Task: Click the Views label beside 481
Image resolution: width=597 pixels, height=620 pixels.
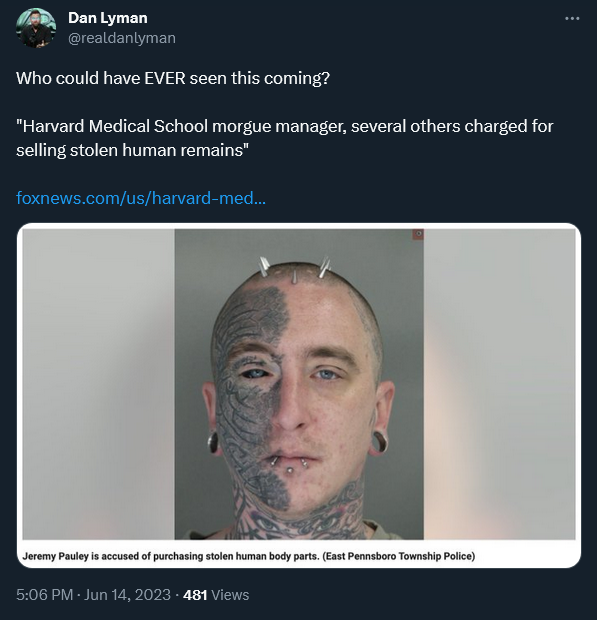Action: (x=230, y=595)
